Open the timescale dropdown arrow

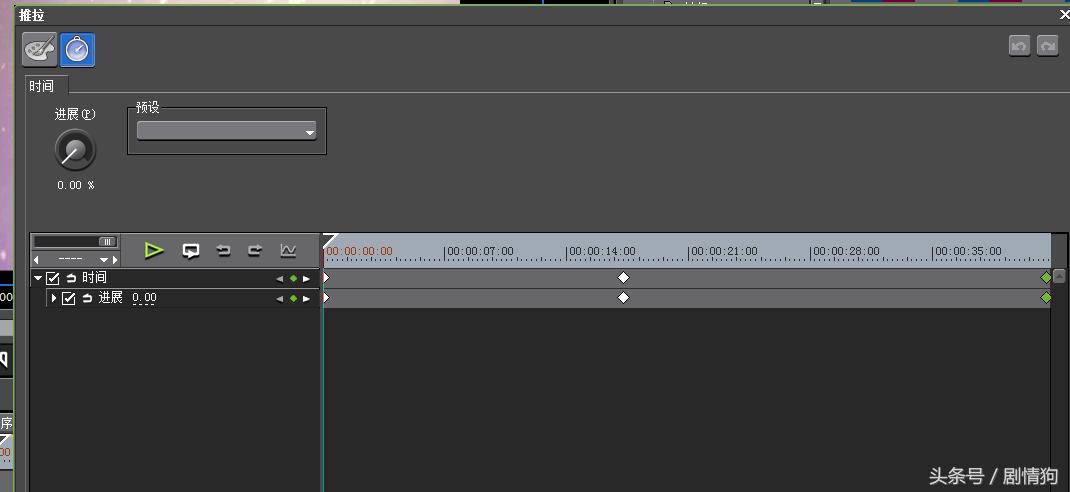104,260
